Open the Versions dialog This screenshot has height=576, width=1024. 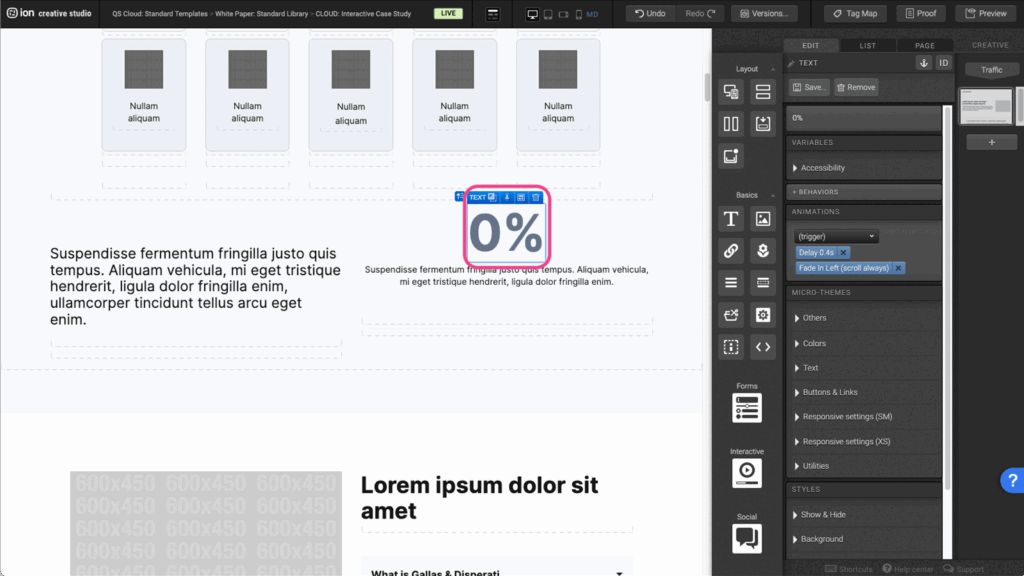763,14
